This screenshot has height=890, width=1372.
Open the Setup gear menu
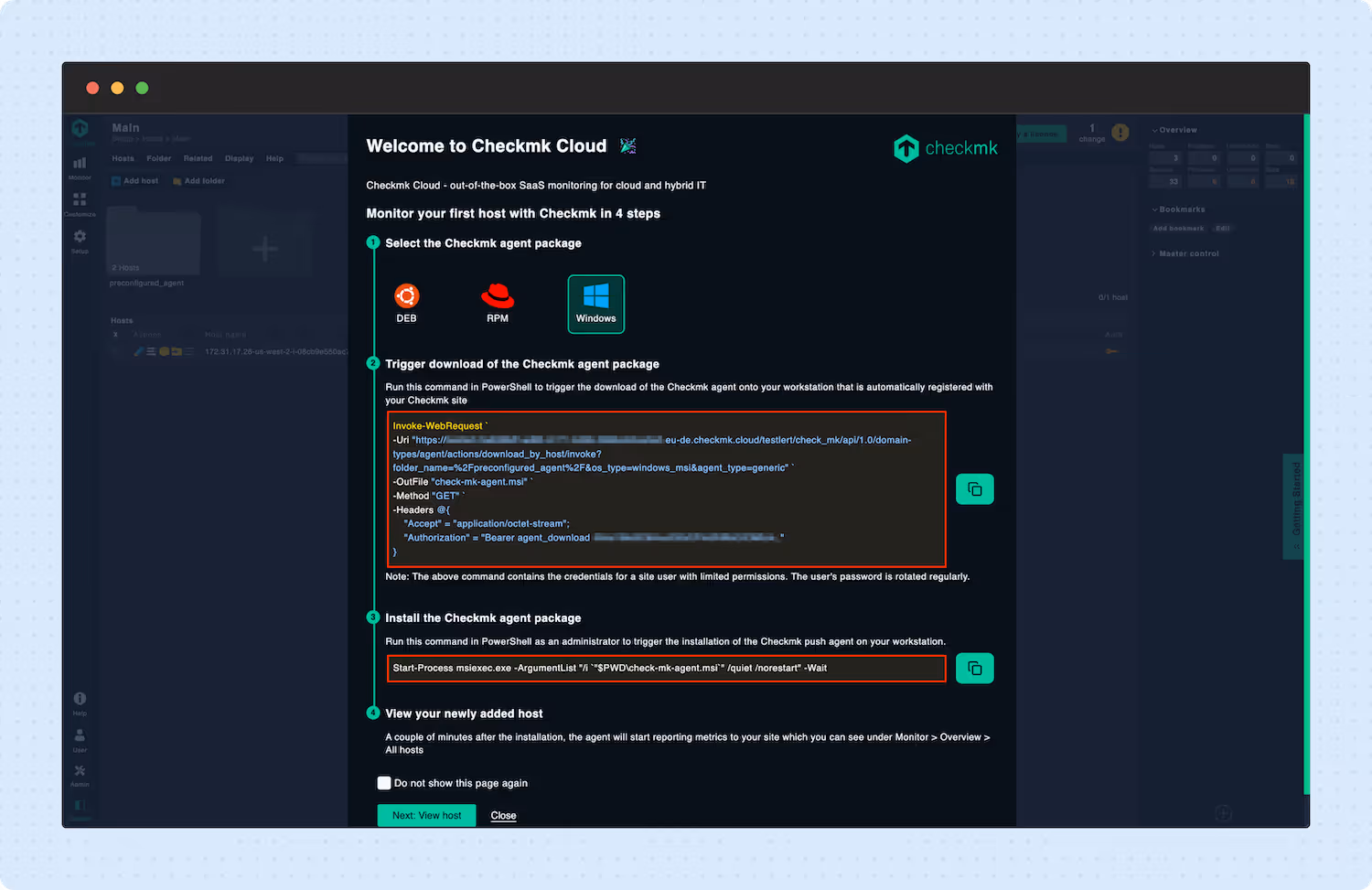pos(80,241)
